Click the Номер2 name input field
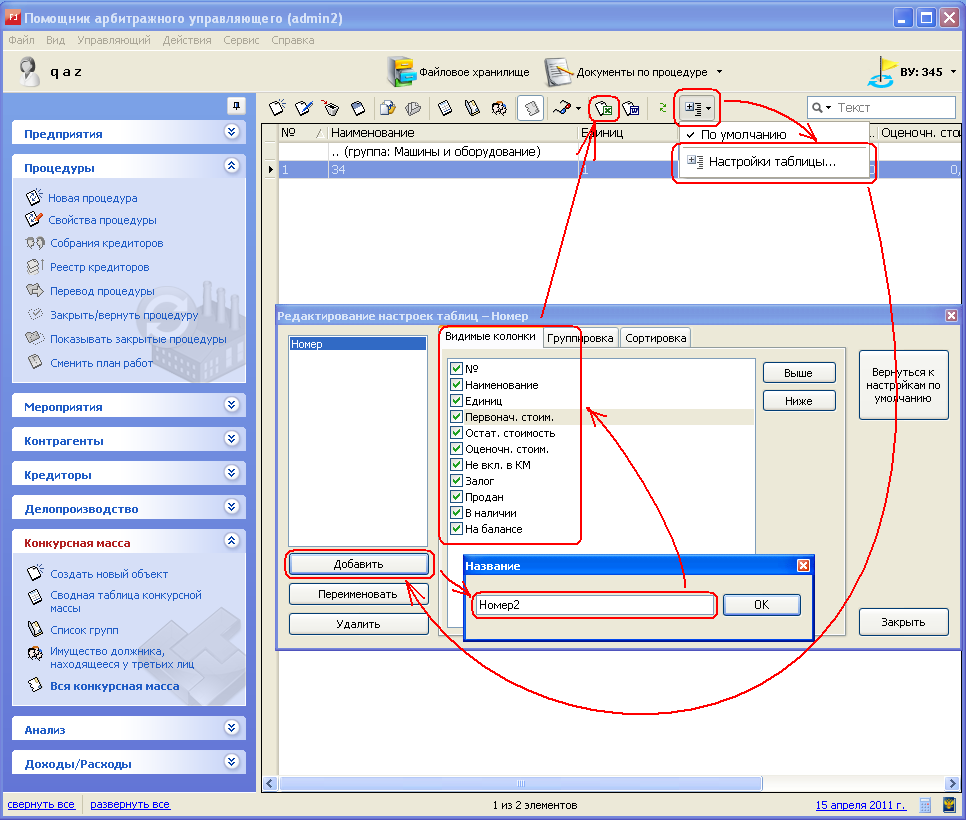 coord(594,605)
